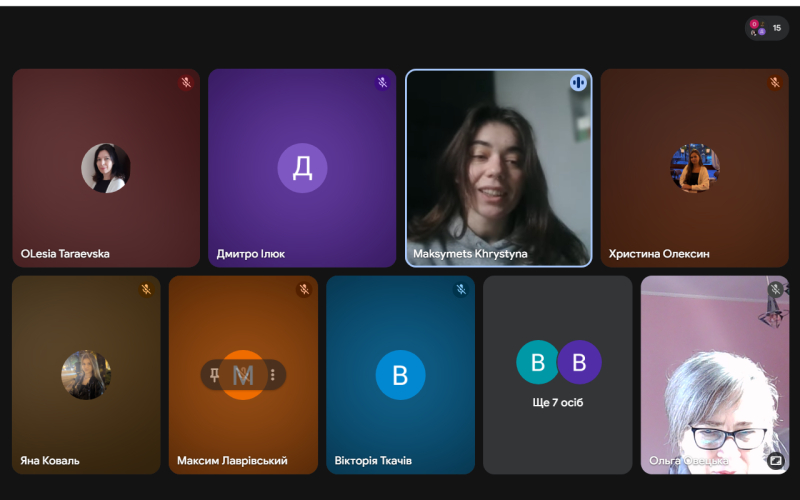Click the audio indicator on Maksymets Khrystyna's video
Image resolution: width=800 pixels, height=500 pixels.
(x=578, y=83)
